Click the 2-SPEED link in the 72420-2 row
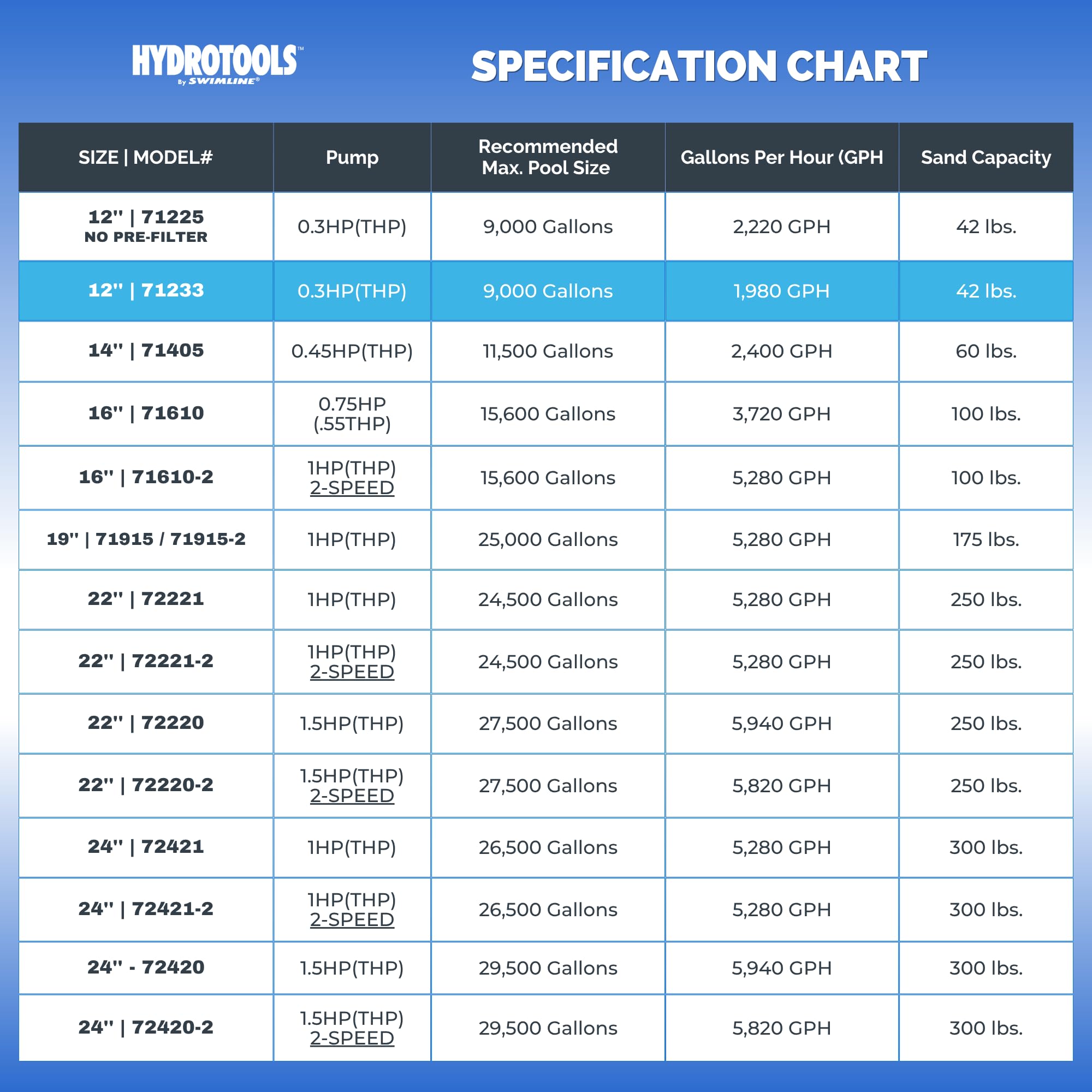This screenshot has height=1092, width=1092. coord(352,1038)
